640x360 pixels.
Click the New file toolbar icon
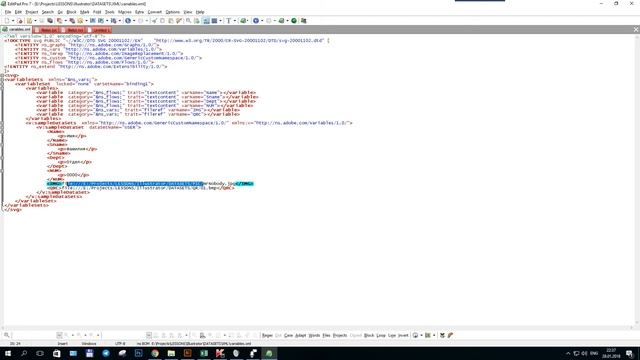(x=7, y=21)
